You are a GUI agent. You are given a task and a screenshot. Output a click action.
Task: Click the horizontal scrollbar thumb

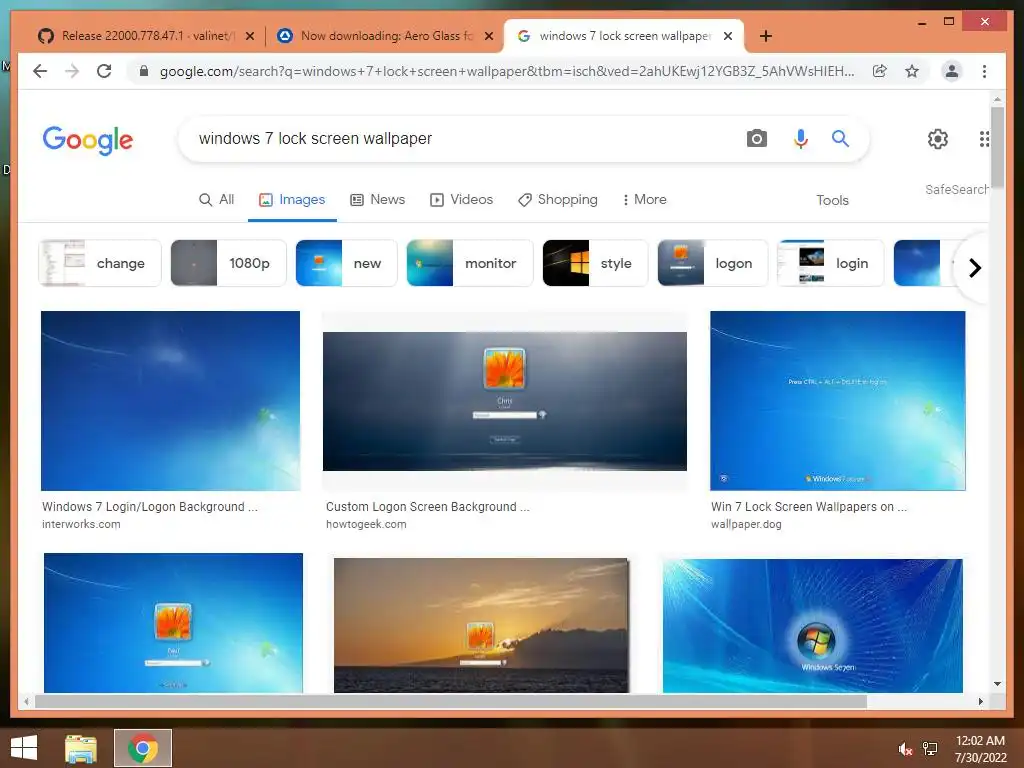click(x=451, y=701)
